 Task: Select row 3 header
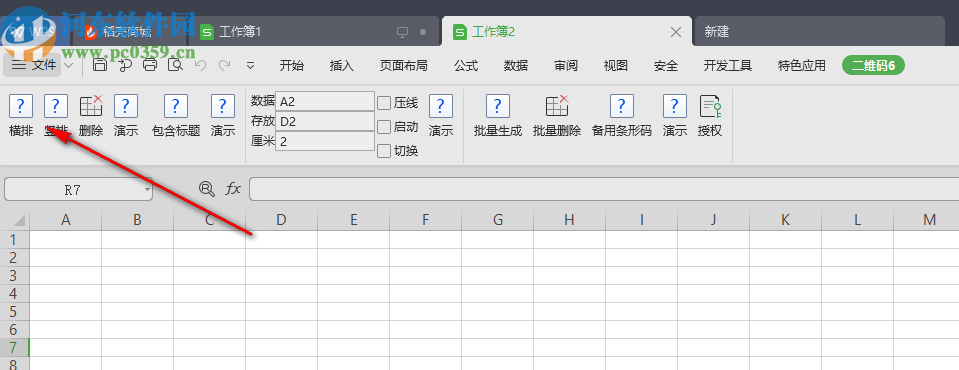pyautogui.click(x=15, y=275)
